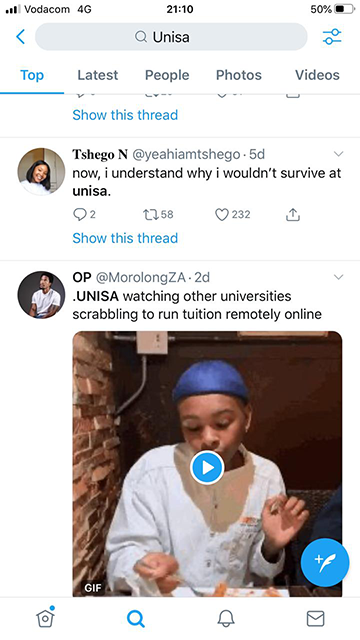Open Direct Messages envelope icon
Screen dimensions: 360x640
(x=316, y=618)
